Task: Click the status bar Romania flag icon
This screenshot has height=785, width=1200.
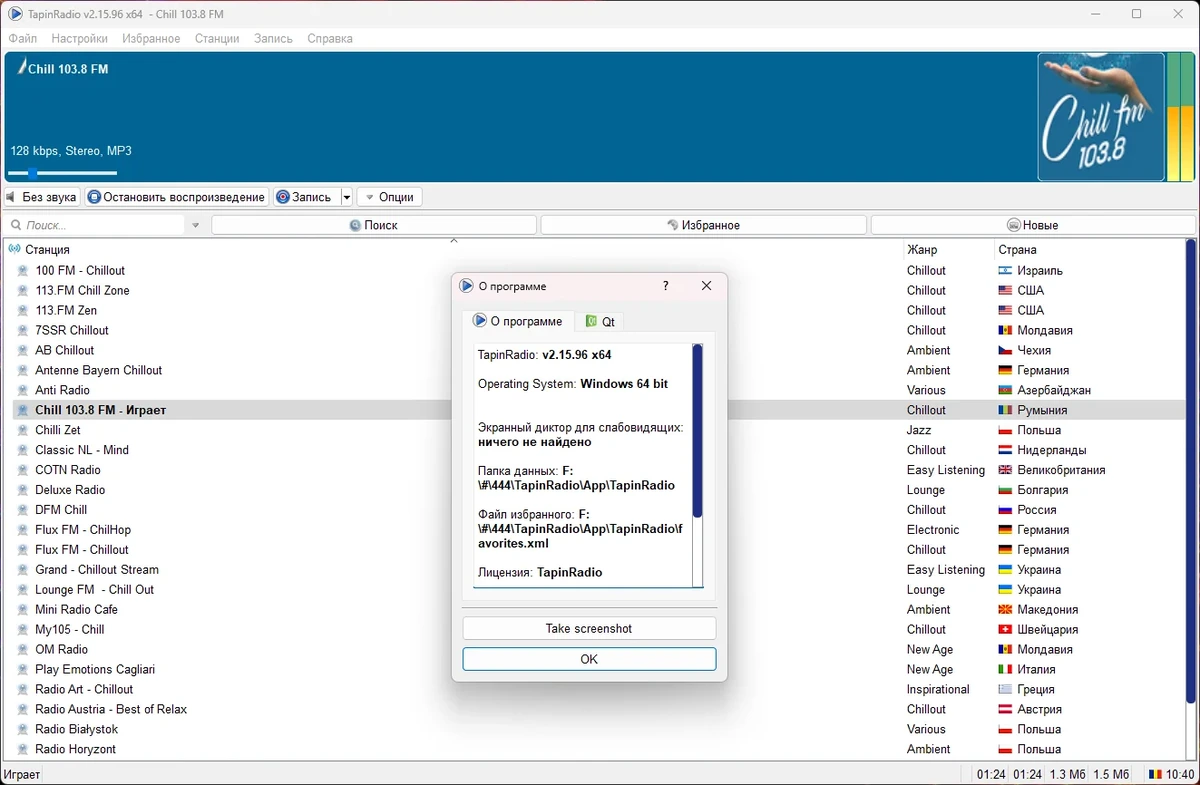Action: tap(1155, 774)
